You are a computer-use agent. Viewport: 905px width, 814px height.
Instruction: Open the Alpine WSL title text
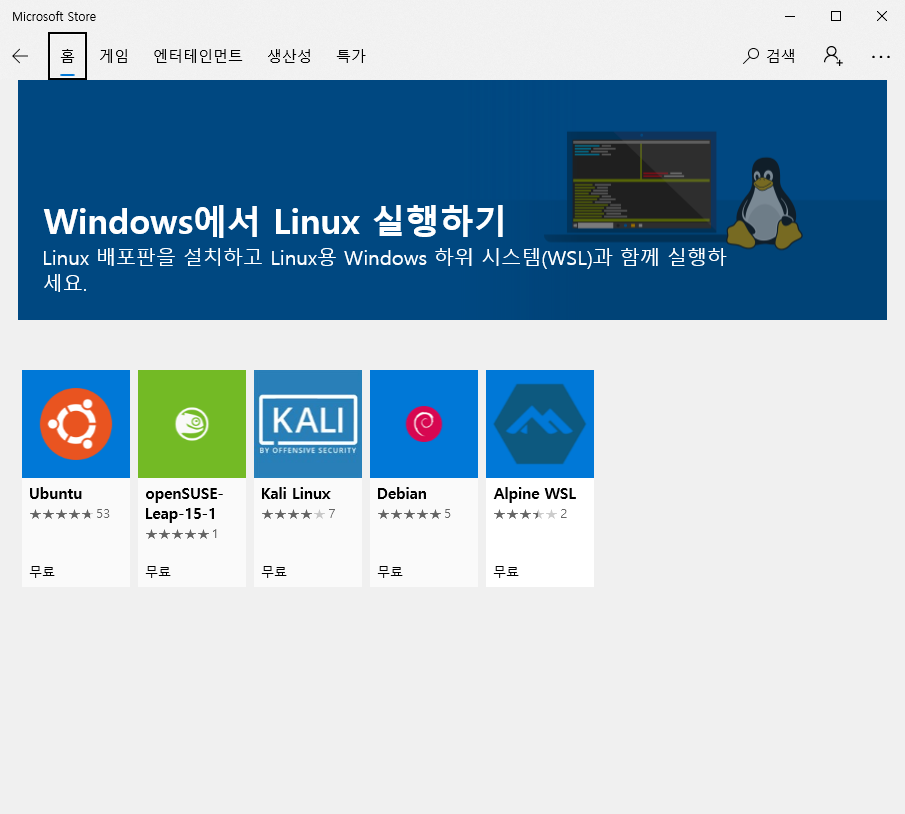coord(534,494)
